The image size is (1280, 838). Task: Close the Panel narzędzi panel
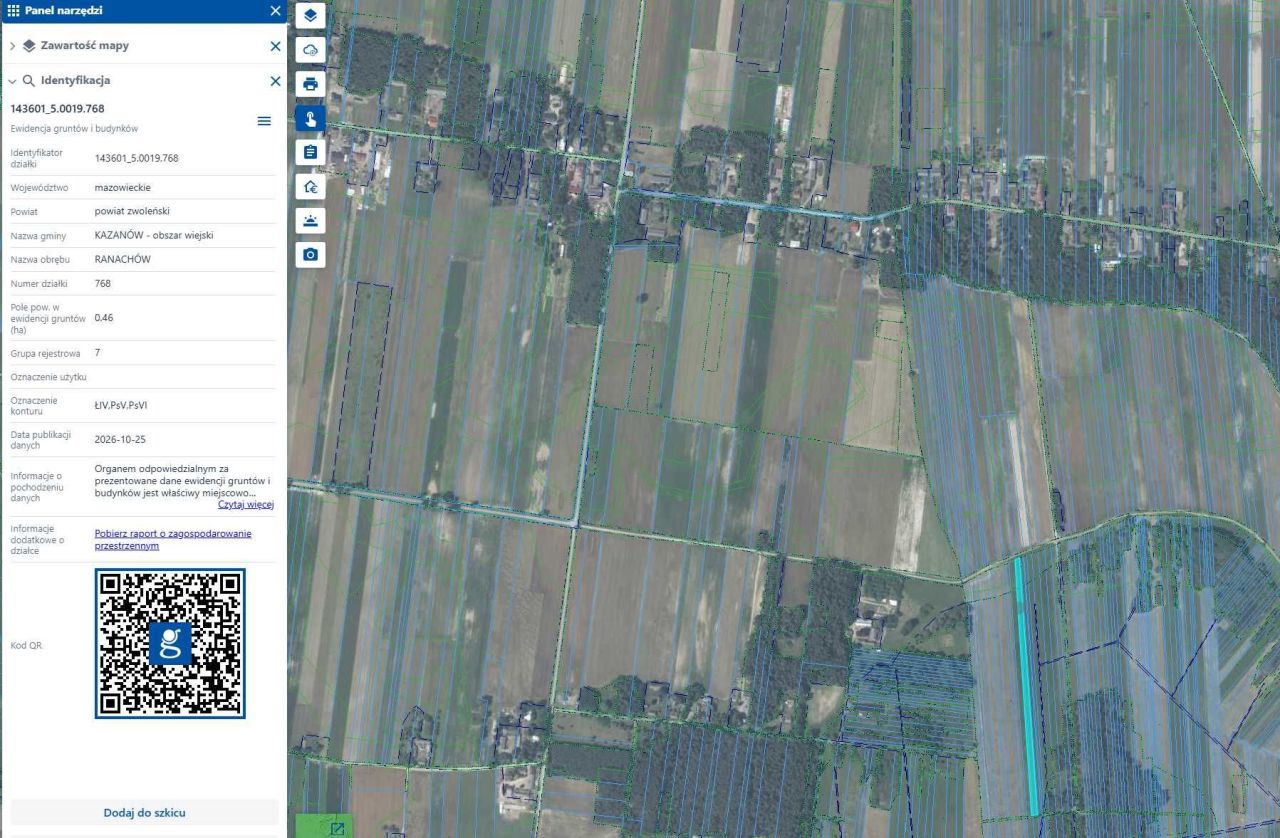(276, 11)
